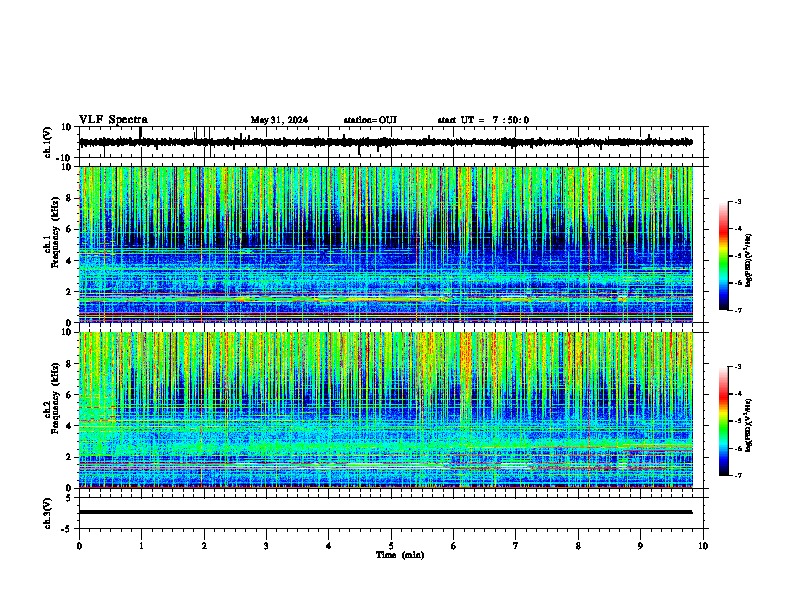Click the ch.3 flat voltage trace
This screenshot has width=792, height=612.
pos(386,512)
